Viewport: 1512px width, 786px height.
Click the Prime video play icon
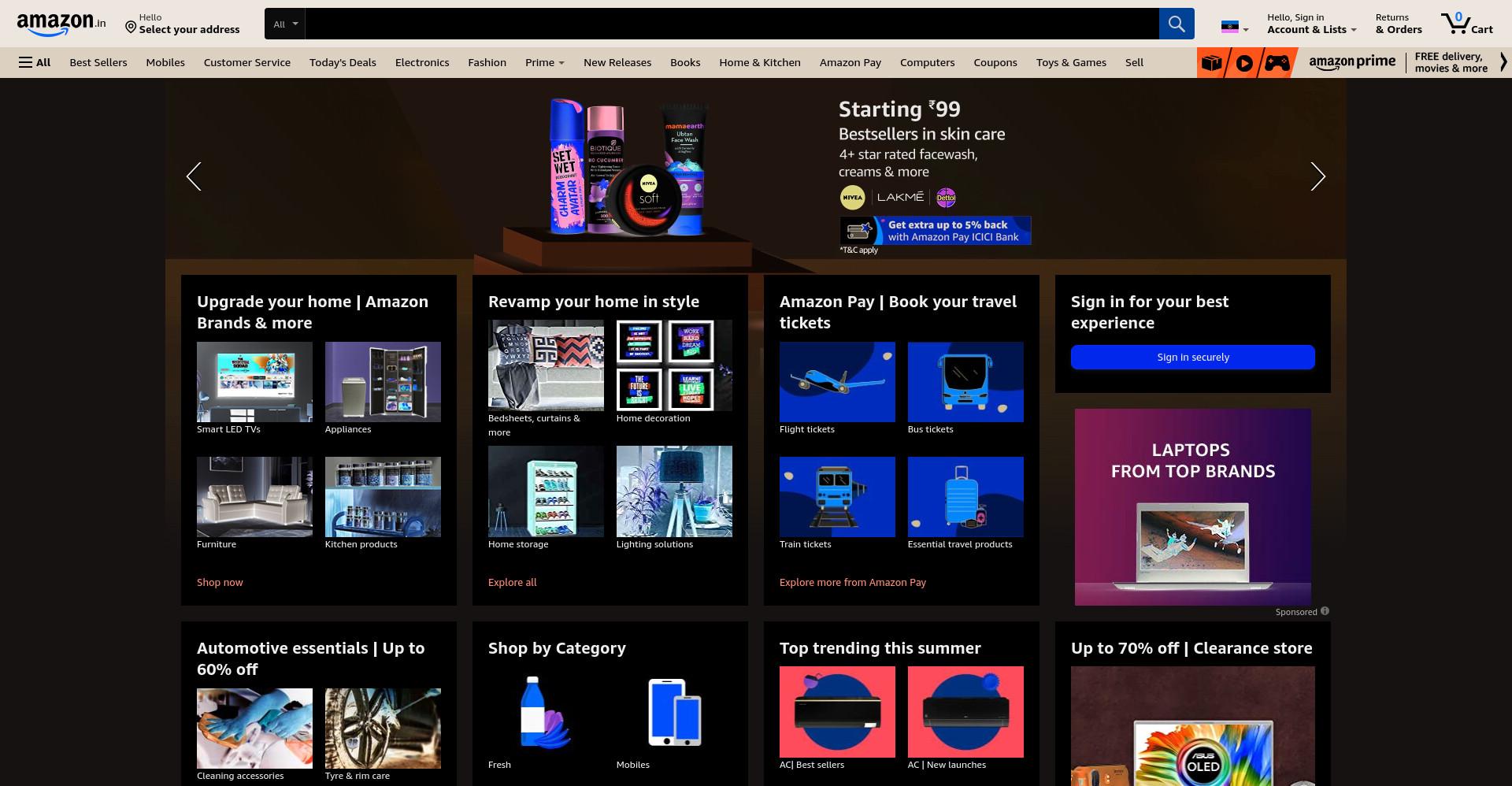[1244, 63]
